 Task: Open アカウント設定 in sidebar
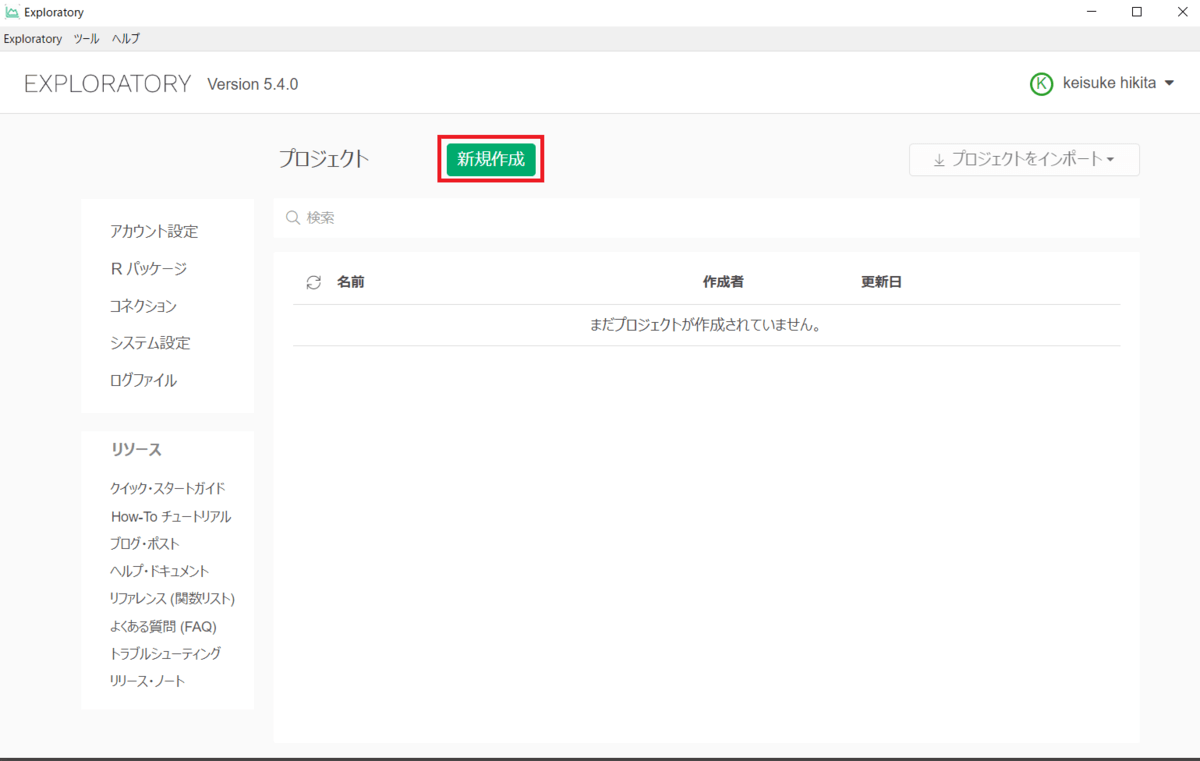click(x=154, y=231)
